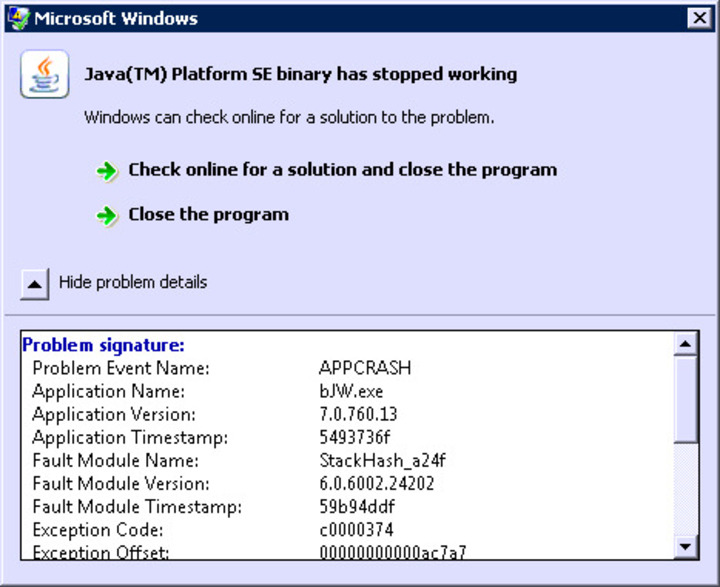
Task: Click the Microsoft Windows title bar icon
Action: tap(18, 18)
